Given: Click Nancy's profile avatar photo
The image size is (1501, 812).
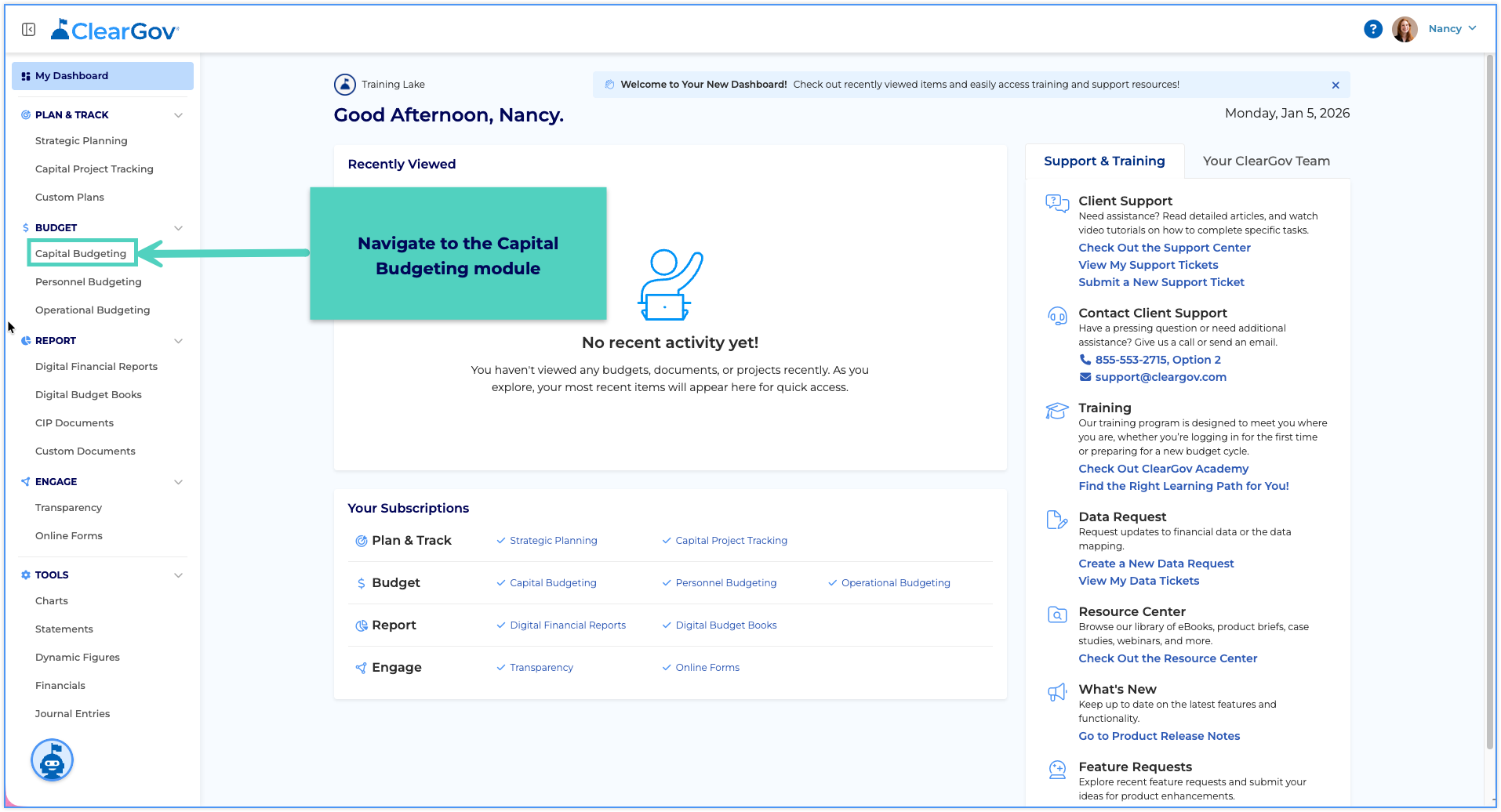Looking at the screenshot, I should (x=1405, y=29).
